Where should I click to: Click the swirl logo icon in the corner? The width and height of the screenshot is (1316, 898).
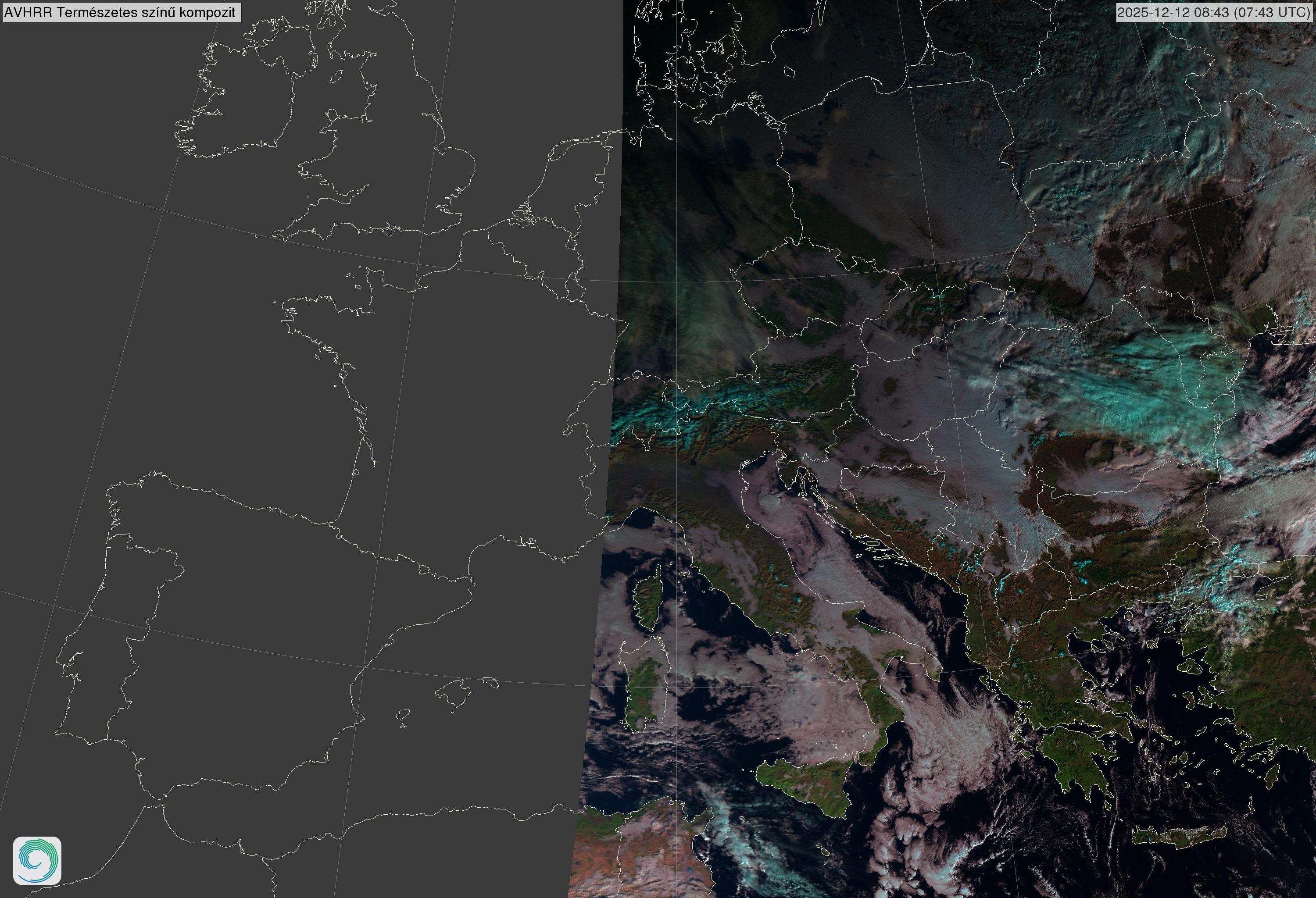[37, 860]
